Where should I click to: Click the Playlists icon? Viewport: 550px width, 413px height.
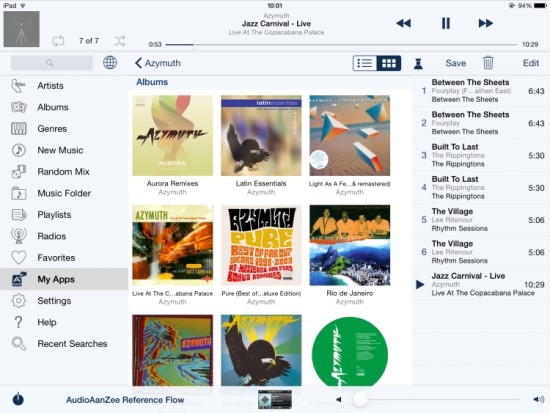(19, 215)
